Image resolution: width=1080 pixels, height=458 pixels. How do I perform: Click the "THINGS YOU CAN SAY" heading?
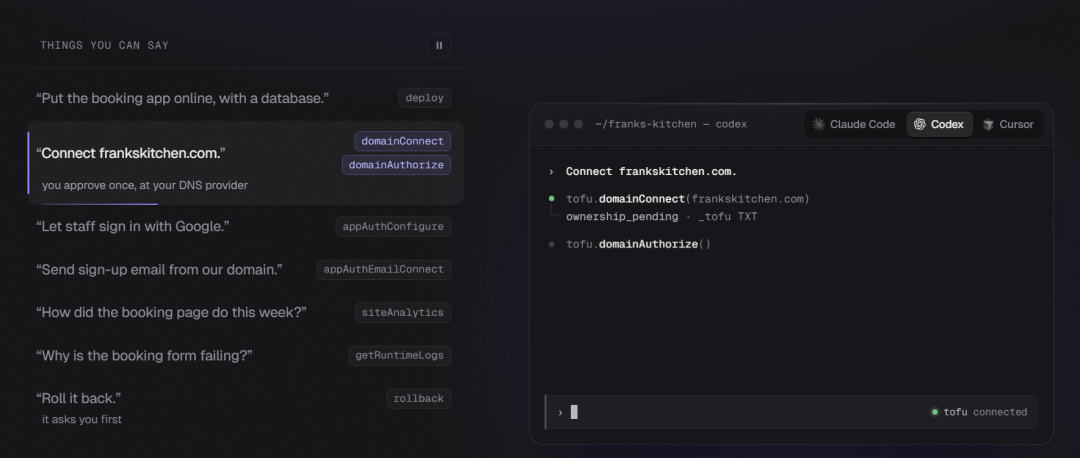tap(104, 45)
